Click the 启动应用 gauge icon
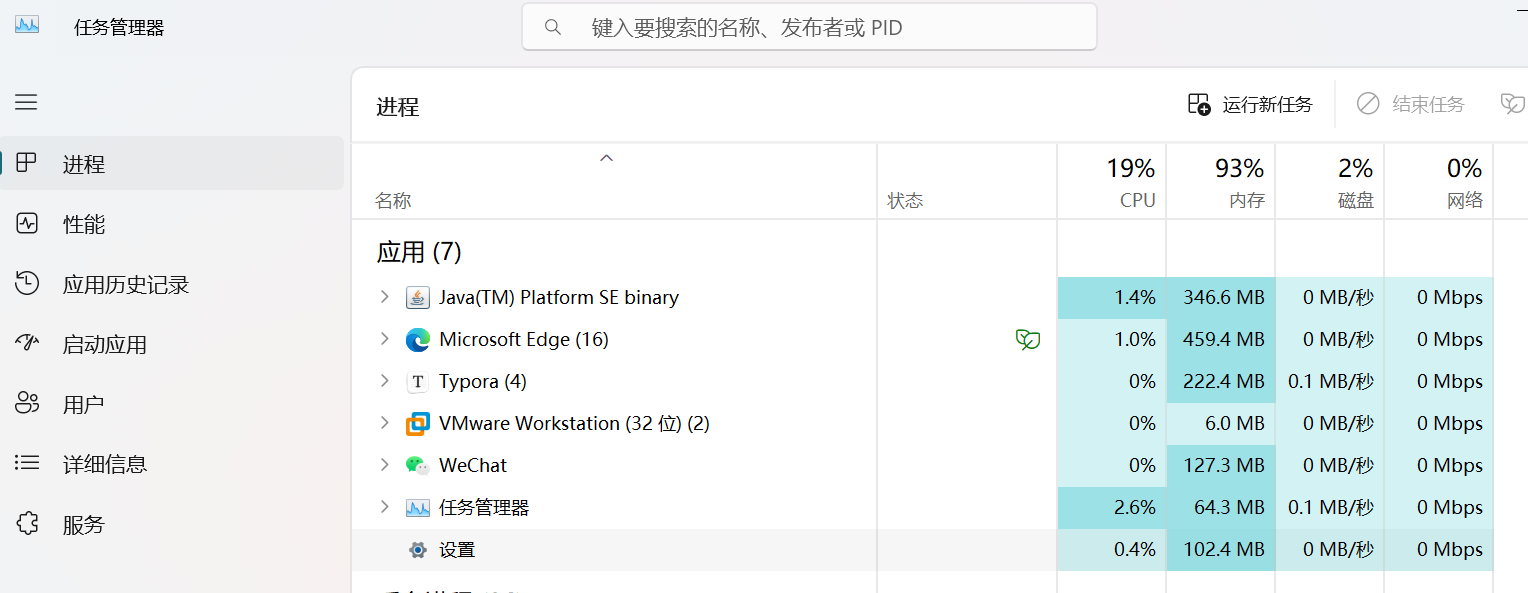This screenshot has width=1528, height=593. point(27,343)
